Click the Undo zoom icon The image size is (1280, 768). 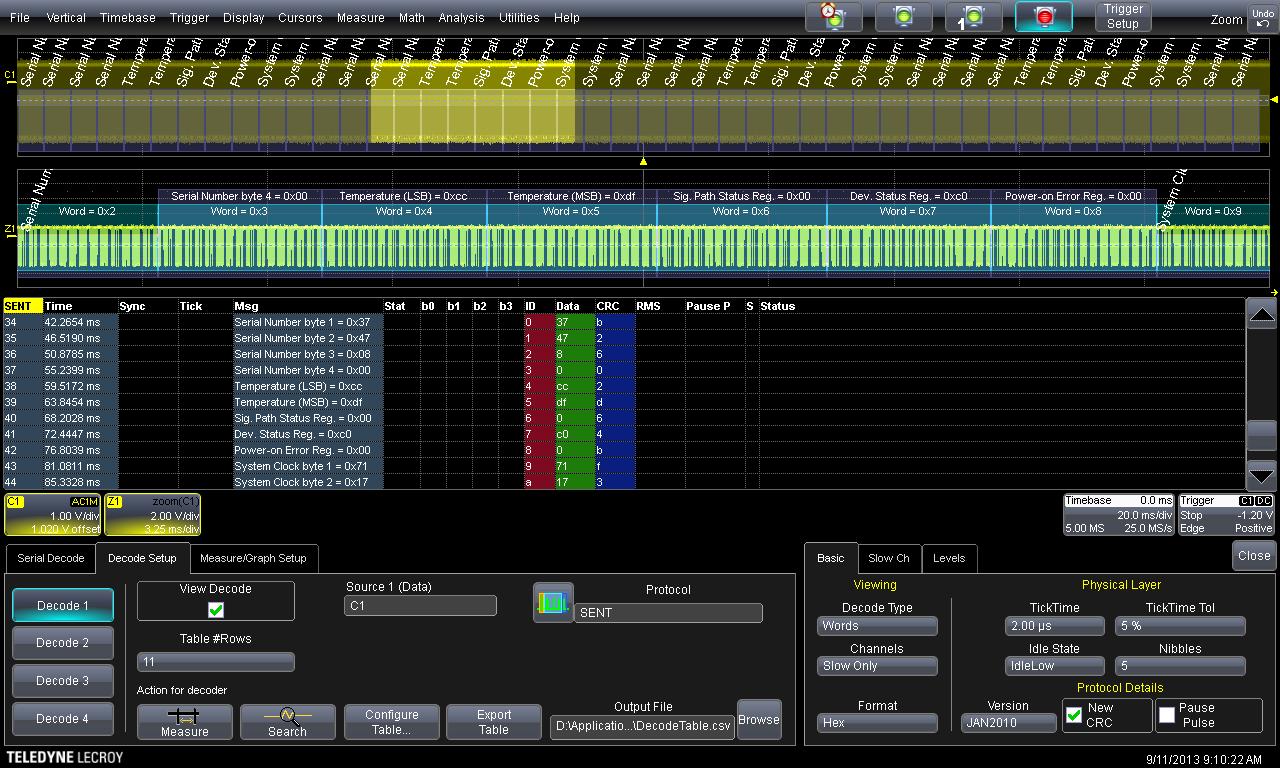tap(1262, 18)
